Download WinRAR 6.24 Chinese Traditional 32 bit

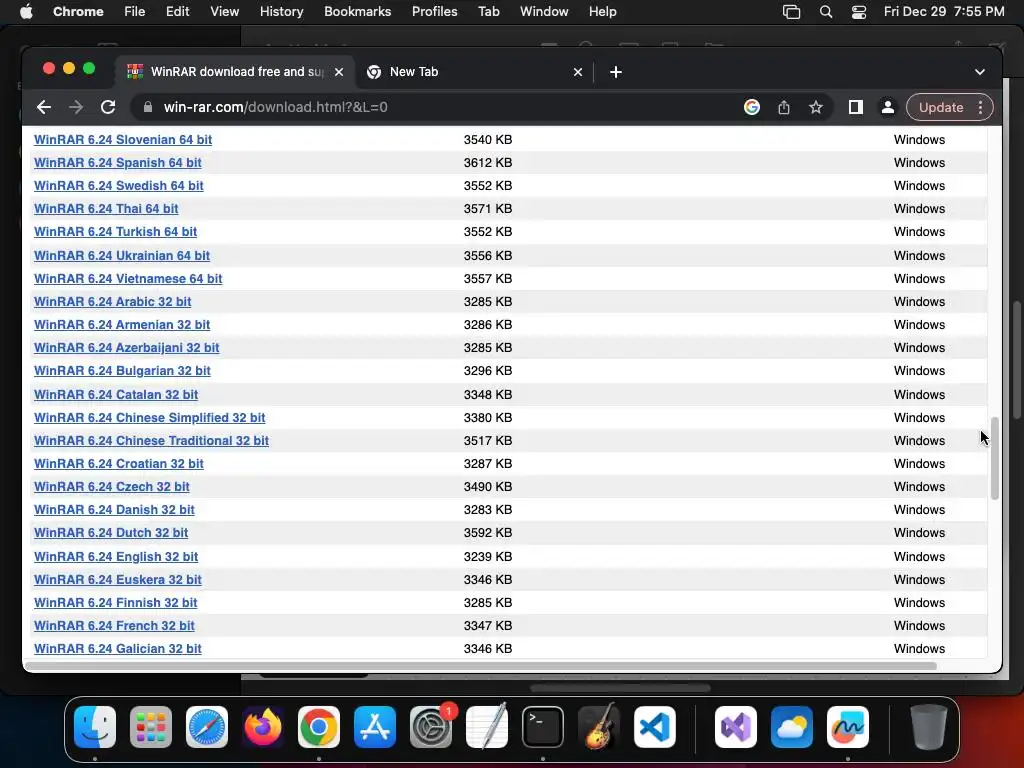(x=152, y=441)
